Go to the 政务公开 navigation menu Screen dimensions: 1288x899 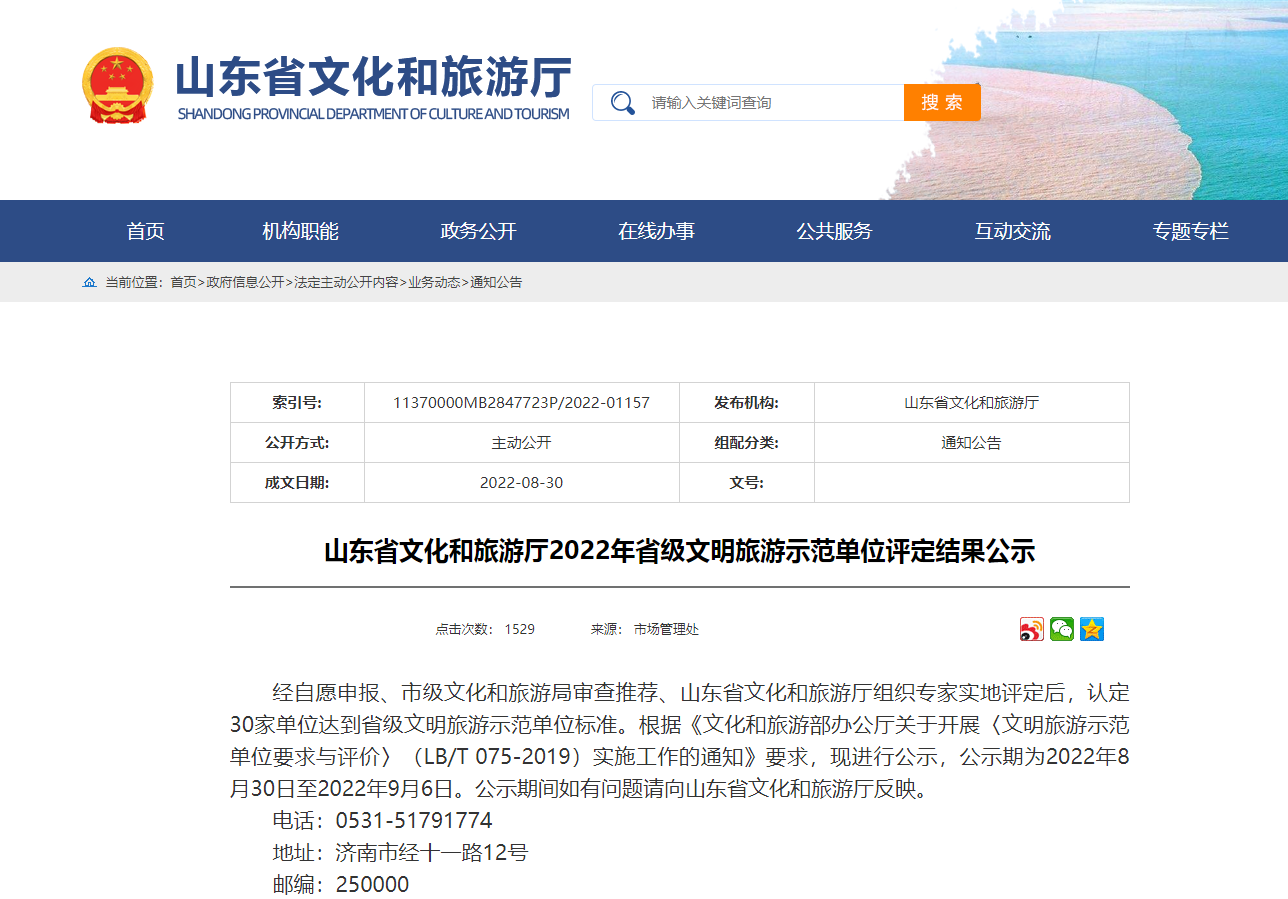click(478, 231)
